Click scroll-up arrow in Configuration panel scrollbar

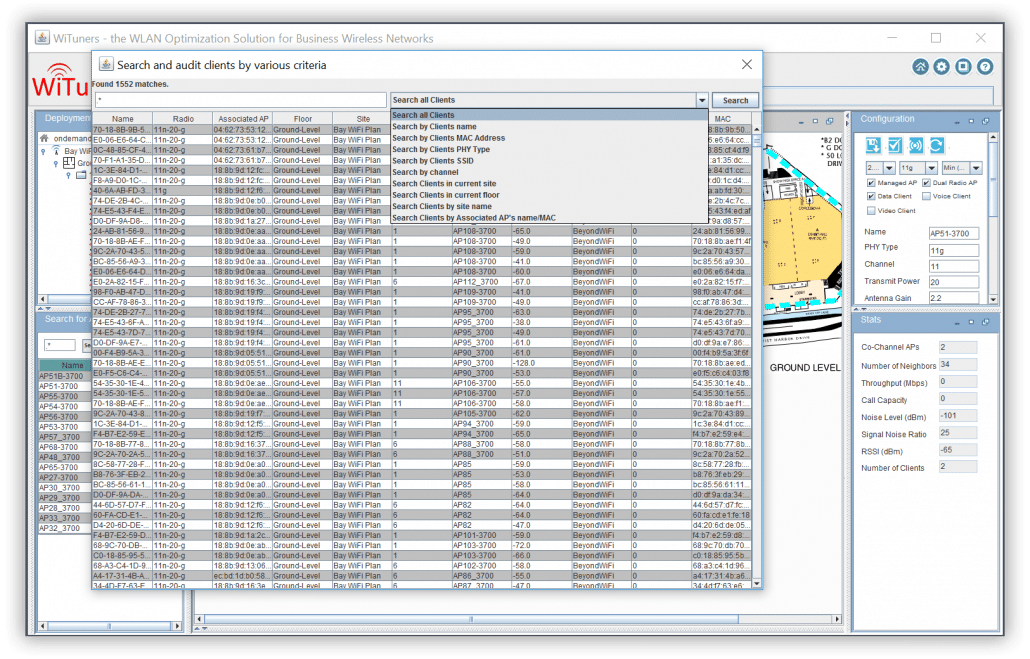[x=993, y=137]
